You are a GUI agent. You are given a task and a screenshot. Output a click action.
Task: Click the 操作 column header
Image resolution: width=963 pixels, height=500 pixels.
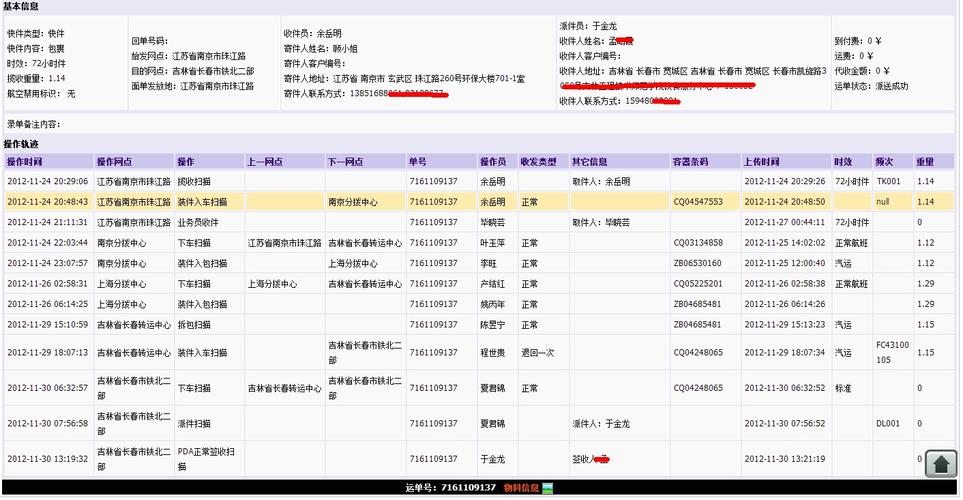click(x=185, y=162)
